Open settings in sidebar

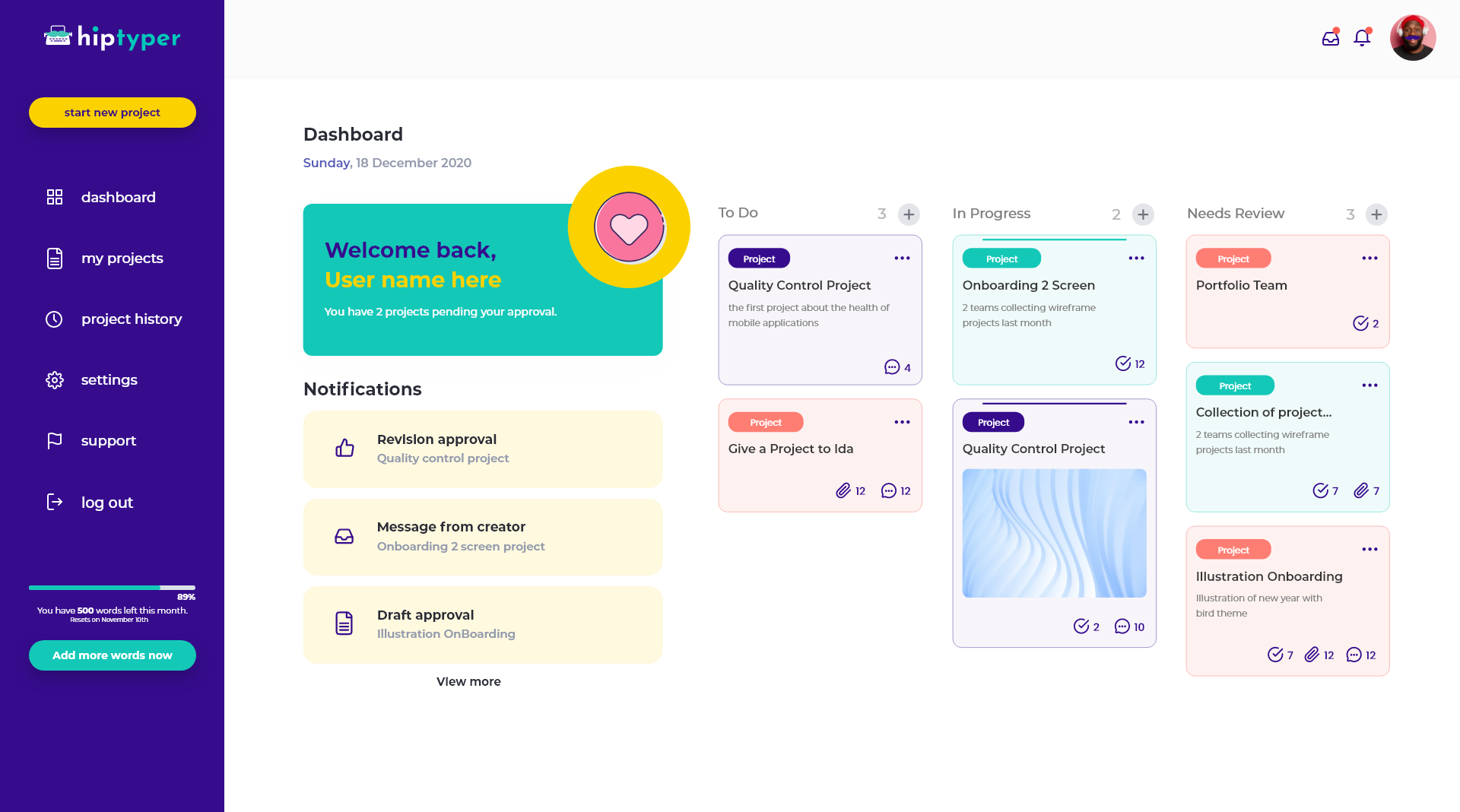tap(109, 379)
